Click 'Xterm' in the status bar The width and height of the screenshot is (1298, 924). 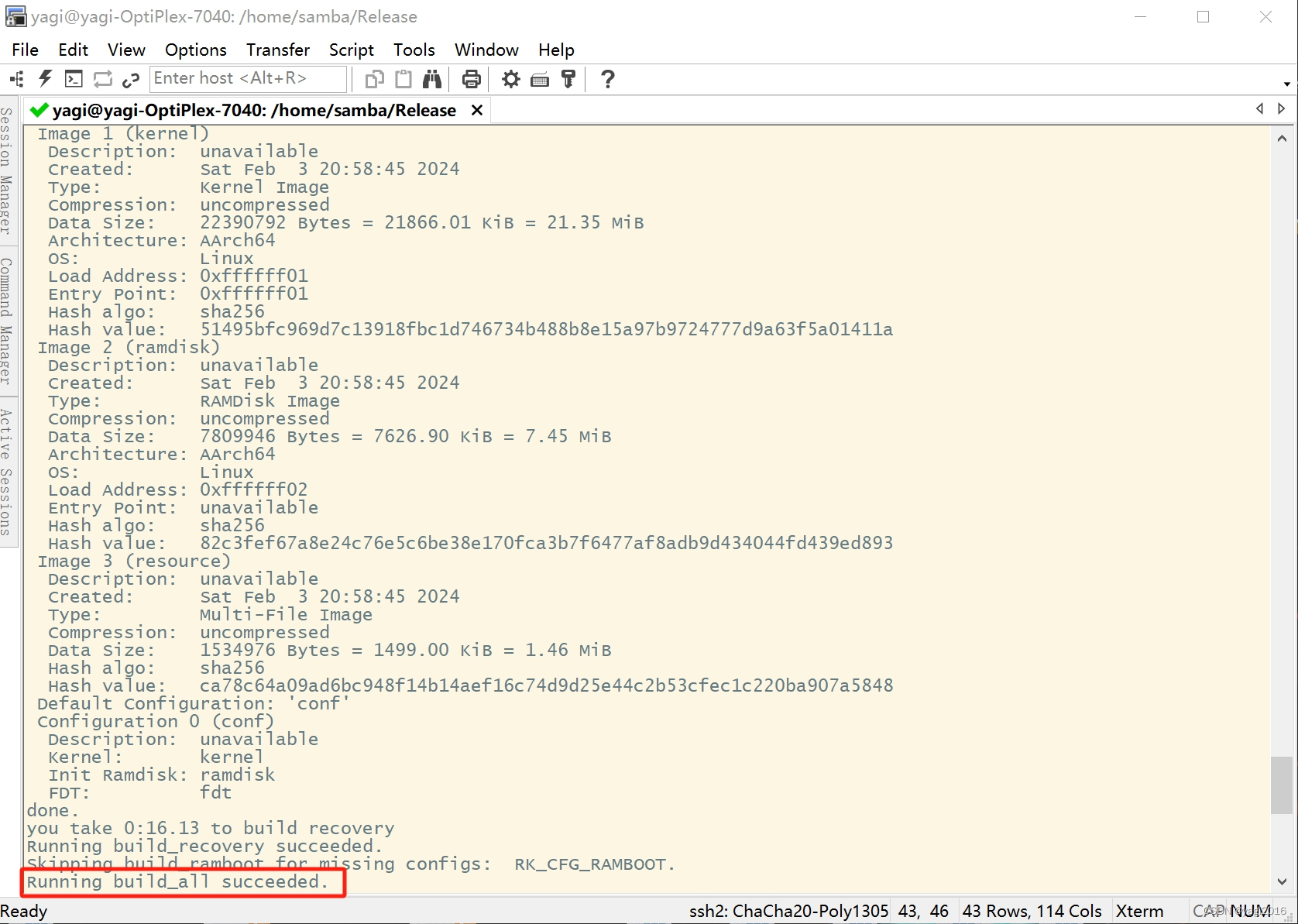pyautogui.click(x=1139, y=911)
